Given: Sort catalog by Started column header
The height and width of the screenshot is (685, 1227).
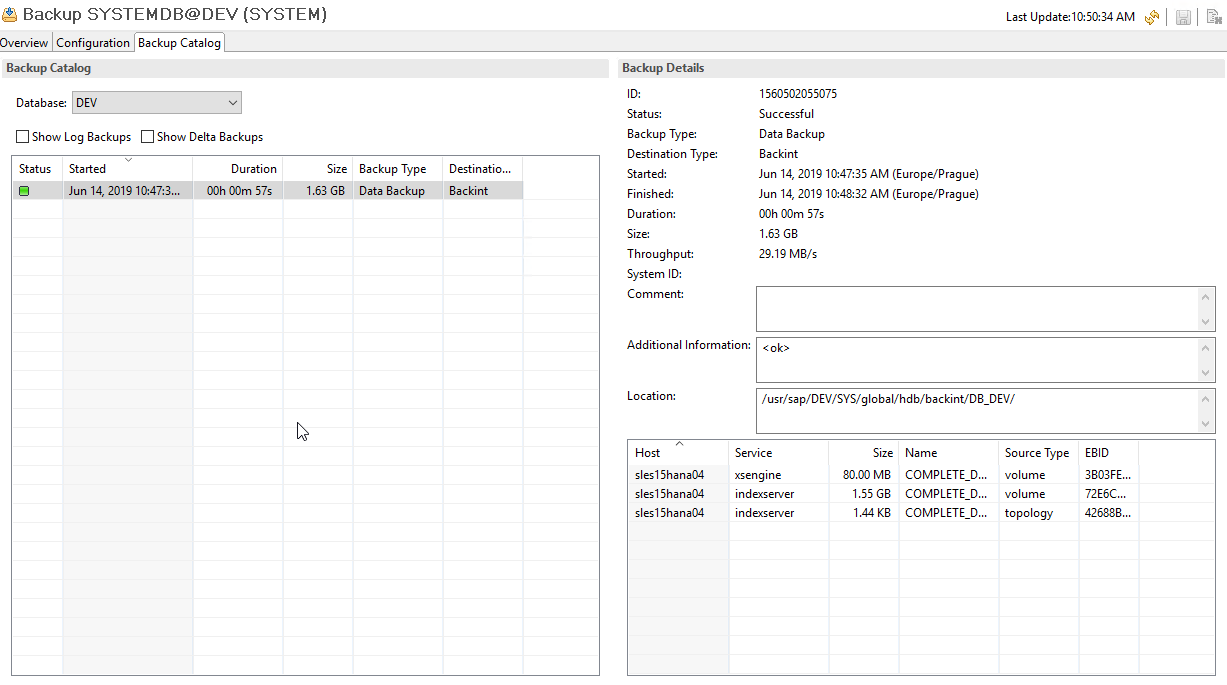Looking at the screenshot, I should click(128, 169).
